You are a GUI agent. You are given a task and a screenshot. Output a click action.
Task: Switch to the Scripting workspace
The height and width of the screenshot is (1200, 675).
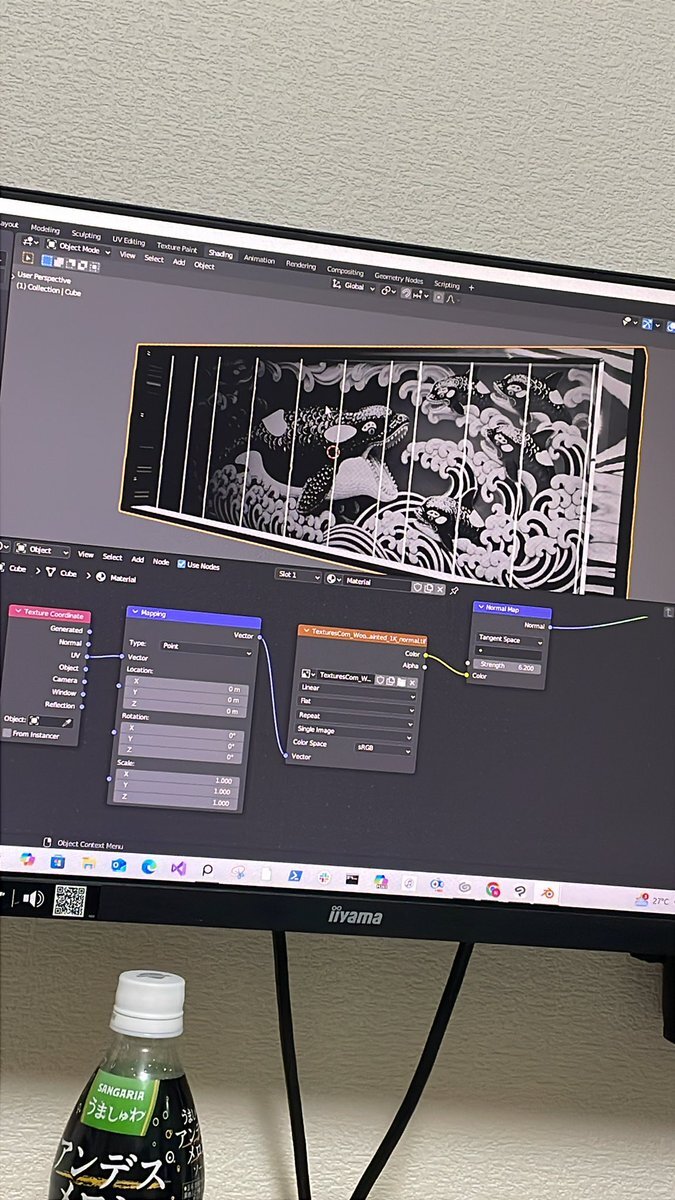click(447, 284)
